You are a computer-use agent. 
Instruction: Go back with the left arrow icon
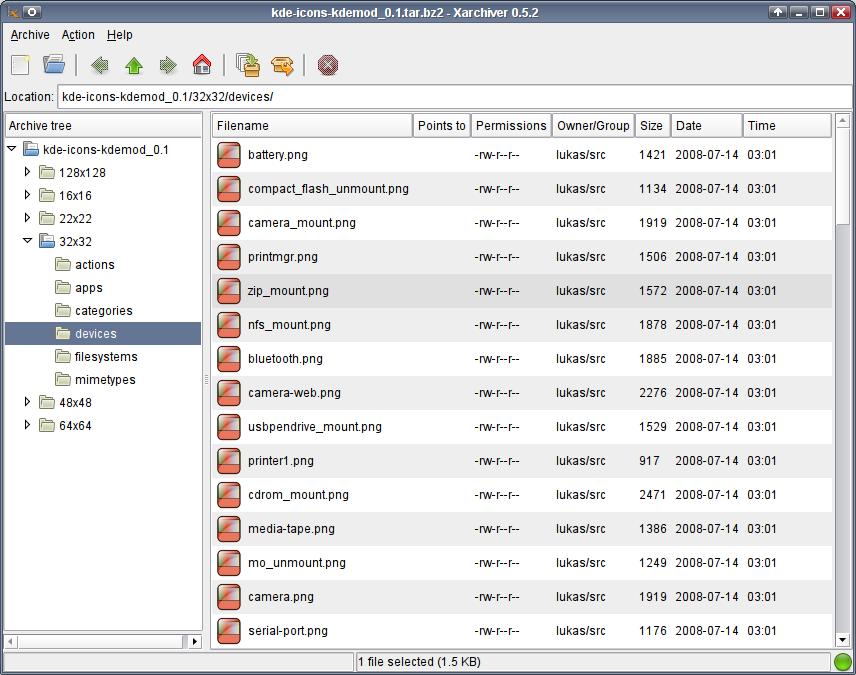tap(100, 65)
